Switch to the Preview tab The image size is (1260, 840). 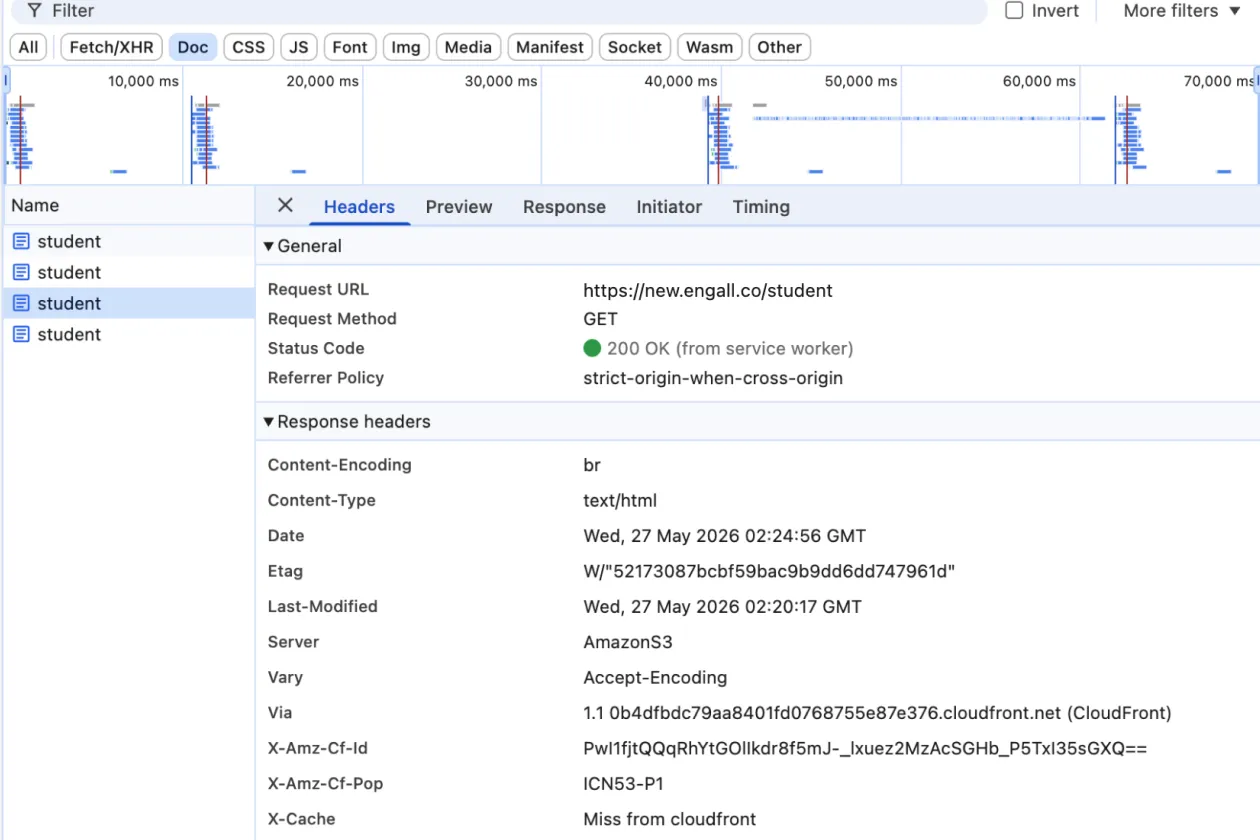click(459, 207)
